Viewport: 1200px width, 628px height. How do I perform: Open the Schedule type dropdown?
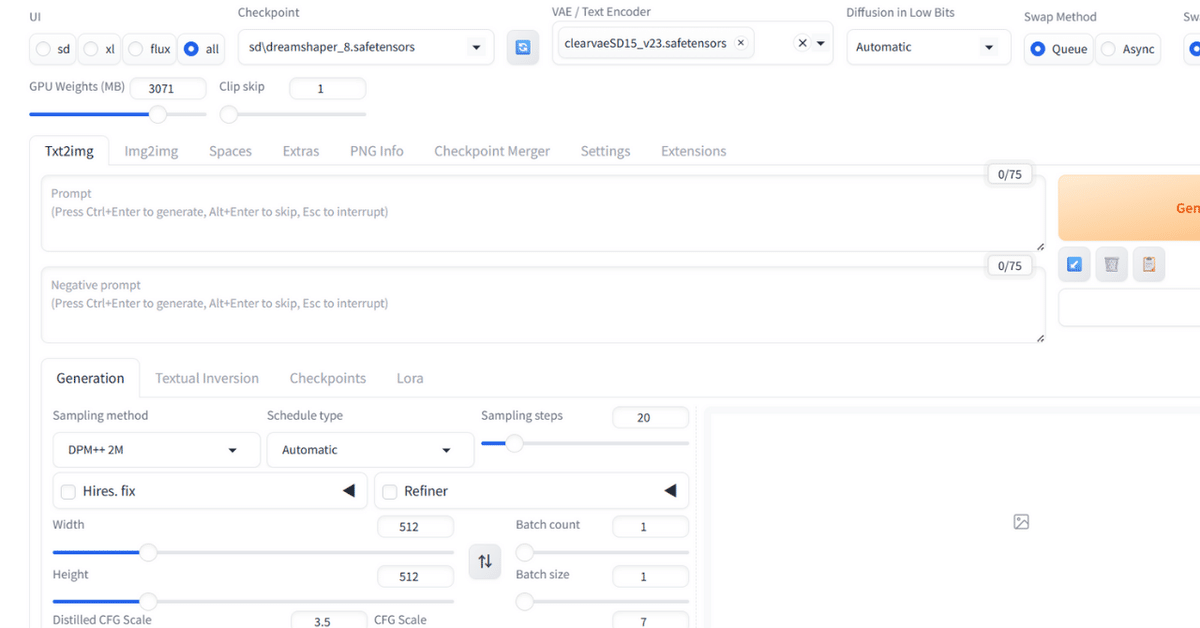pos(369,450)
